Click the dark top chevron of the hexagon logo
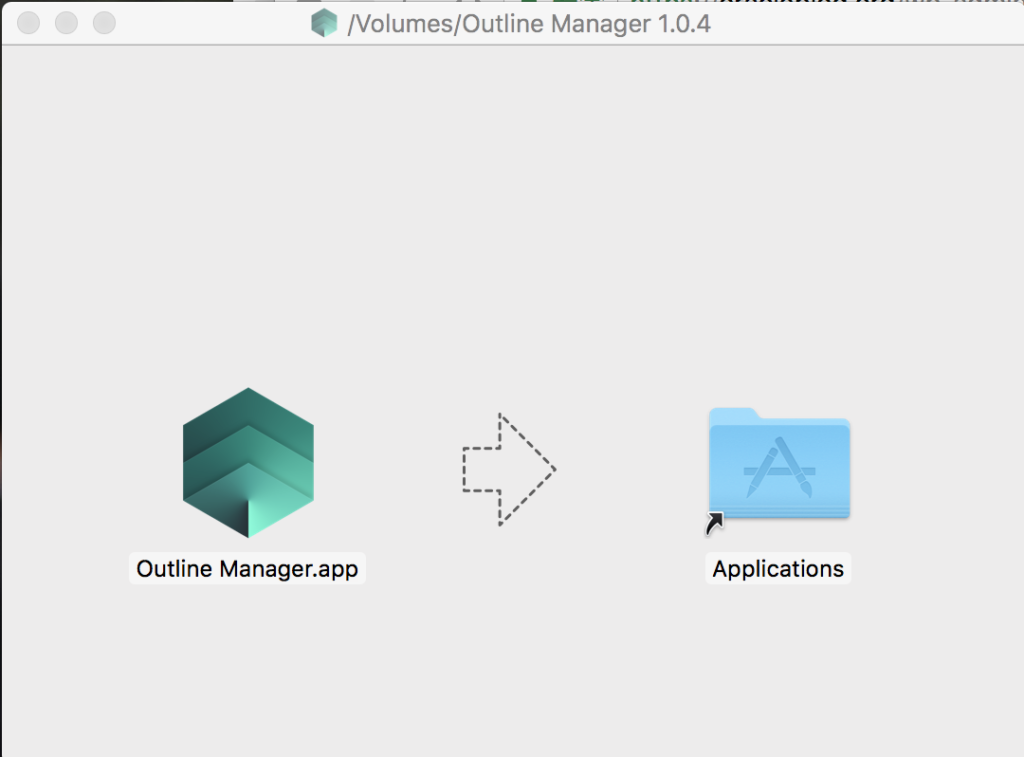Viewport: 1024px width, 757px height. point(248,410)
